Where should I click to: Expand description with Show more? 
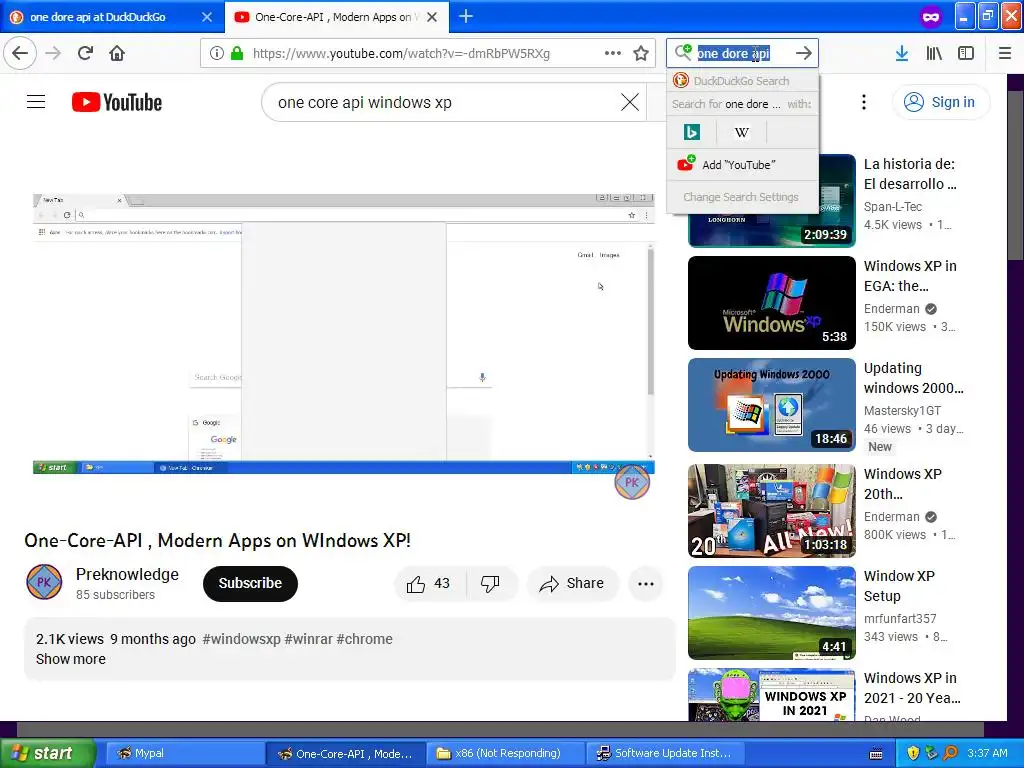[x=71, y=659]
